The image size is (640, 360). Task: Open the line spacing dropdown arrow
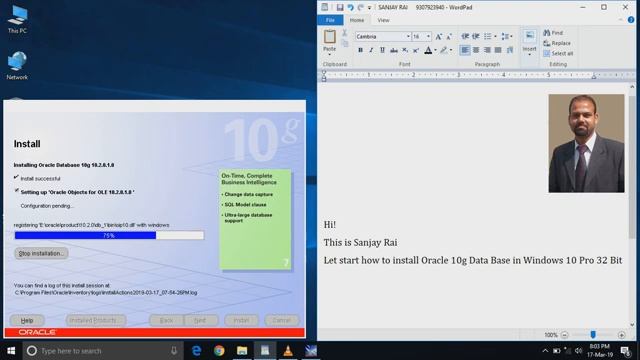tap(511, 36)
